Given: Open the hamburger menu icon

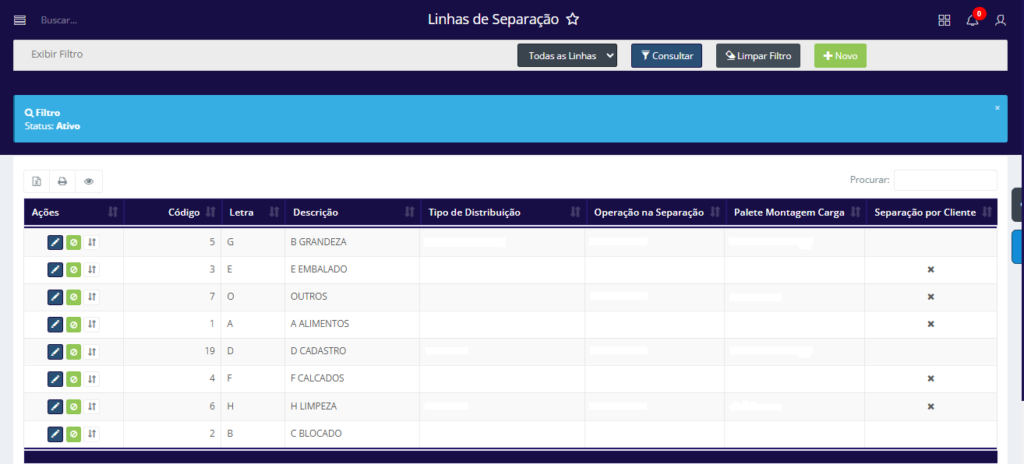Looking at the screenshot, I should point(20,20).
